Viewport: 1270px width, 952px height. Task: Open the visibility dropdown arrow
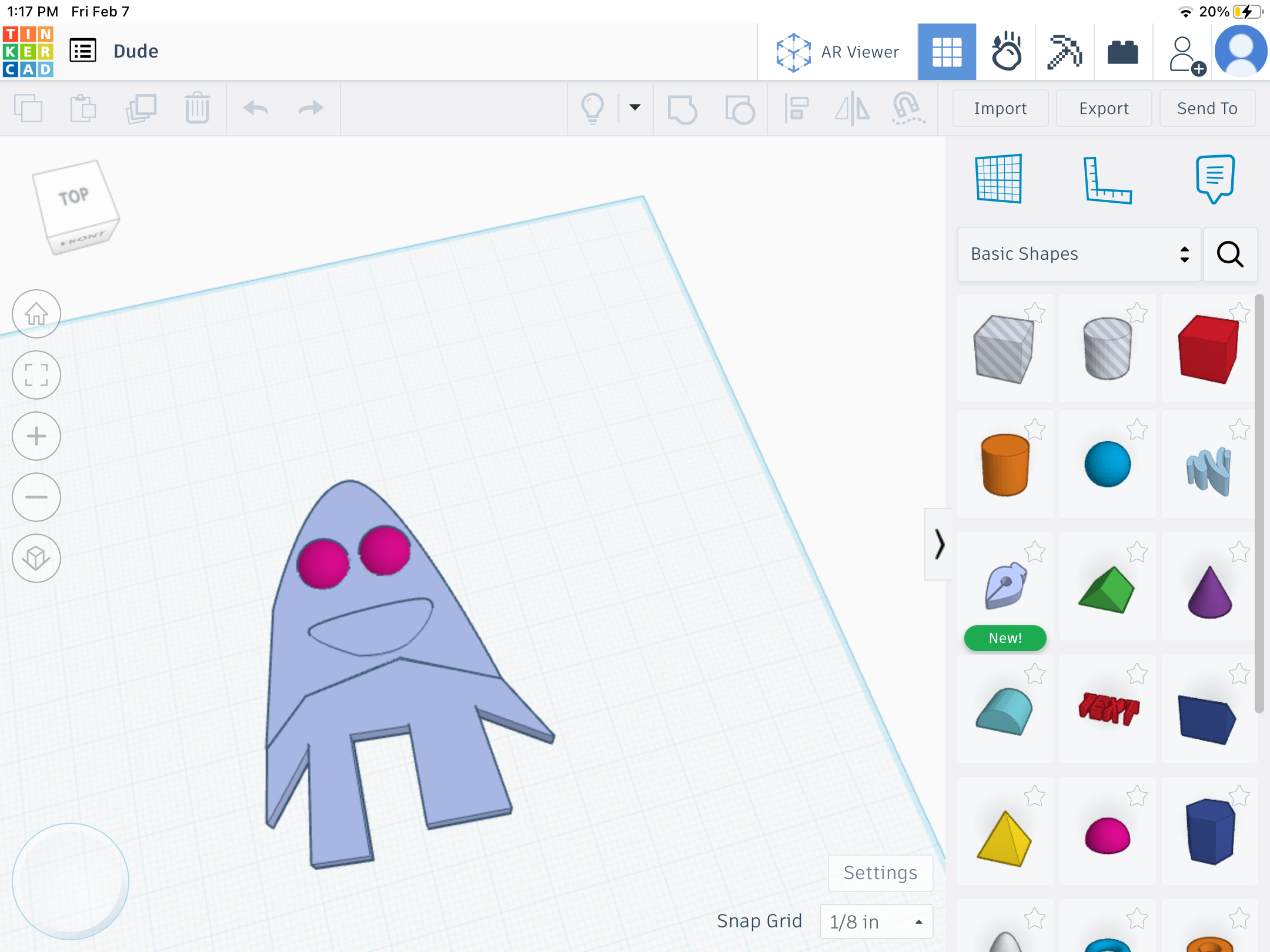click(635, 107)
